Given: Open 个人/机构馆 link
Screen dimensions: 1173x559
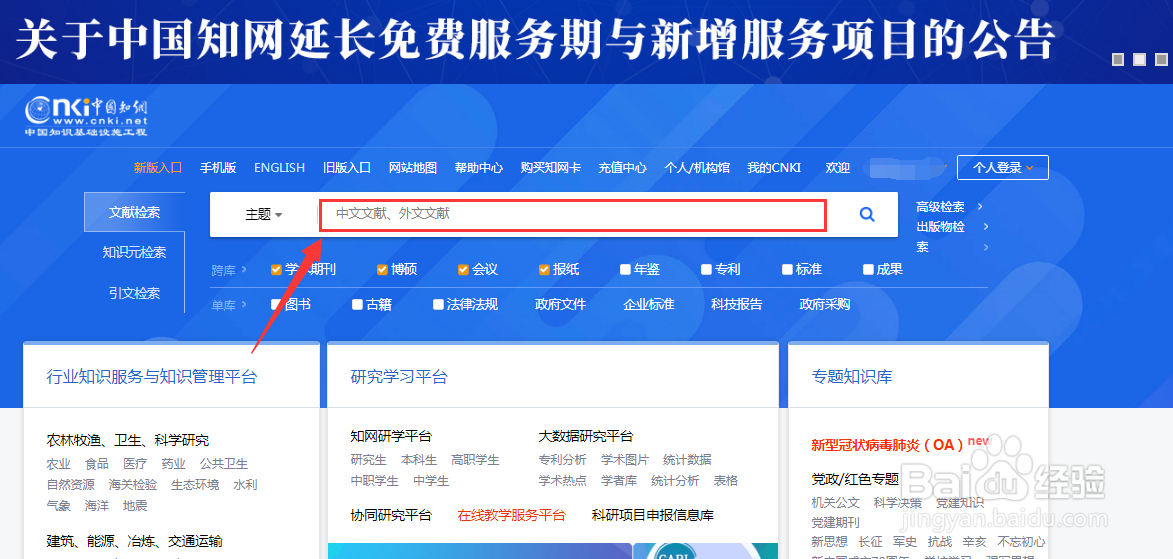Looking at the screenshot, I should pyautogui.click(x=697, y=168).
